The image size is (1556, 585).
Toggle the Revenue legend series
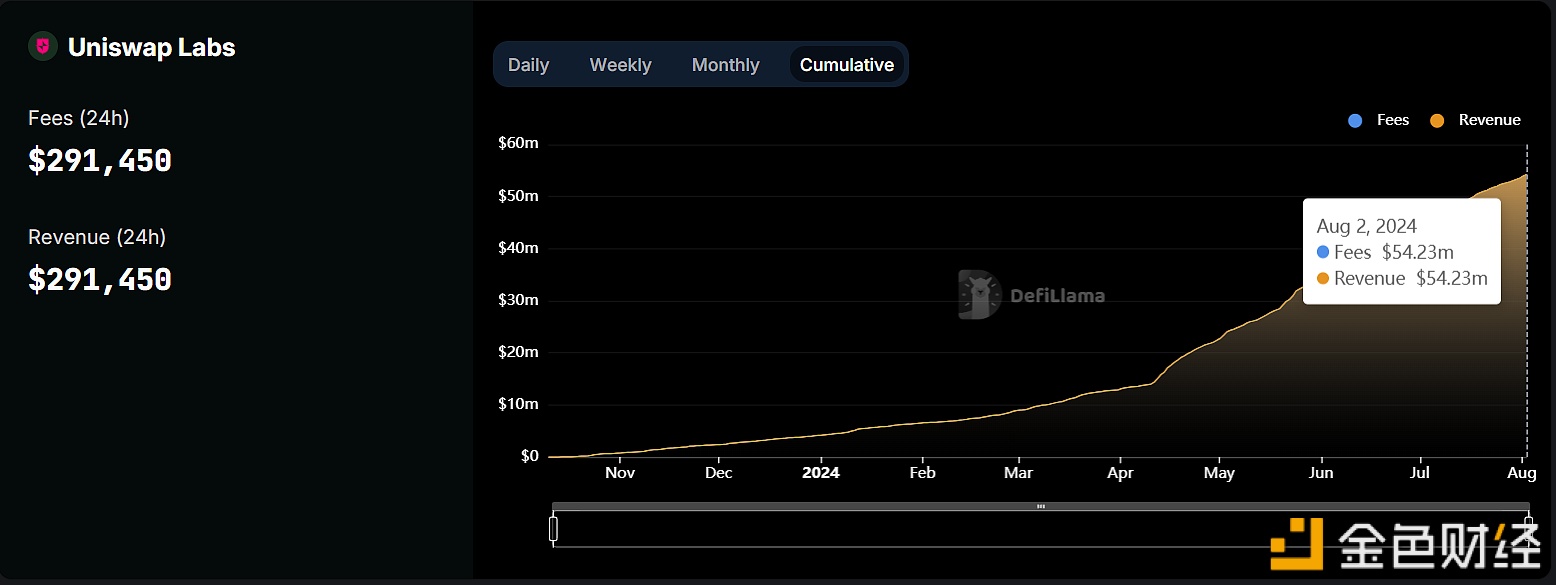[x=1476, y=120]
